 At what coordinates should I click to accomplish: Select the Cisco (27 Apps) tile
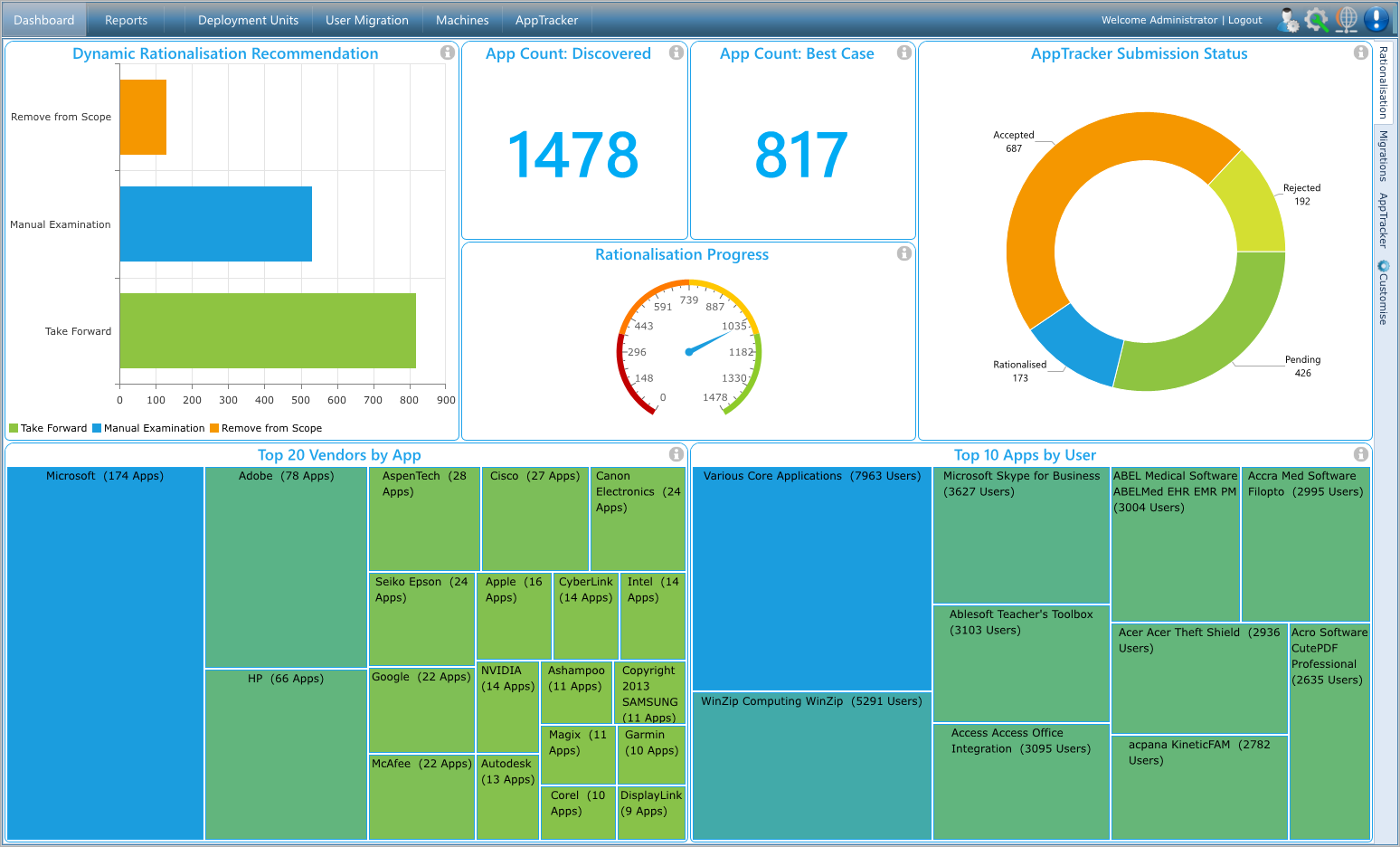[534, 519]
